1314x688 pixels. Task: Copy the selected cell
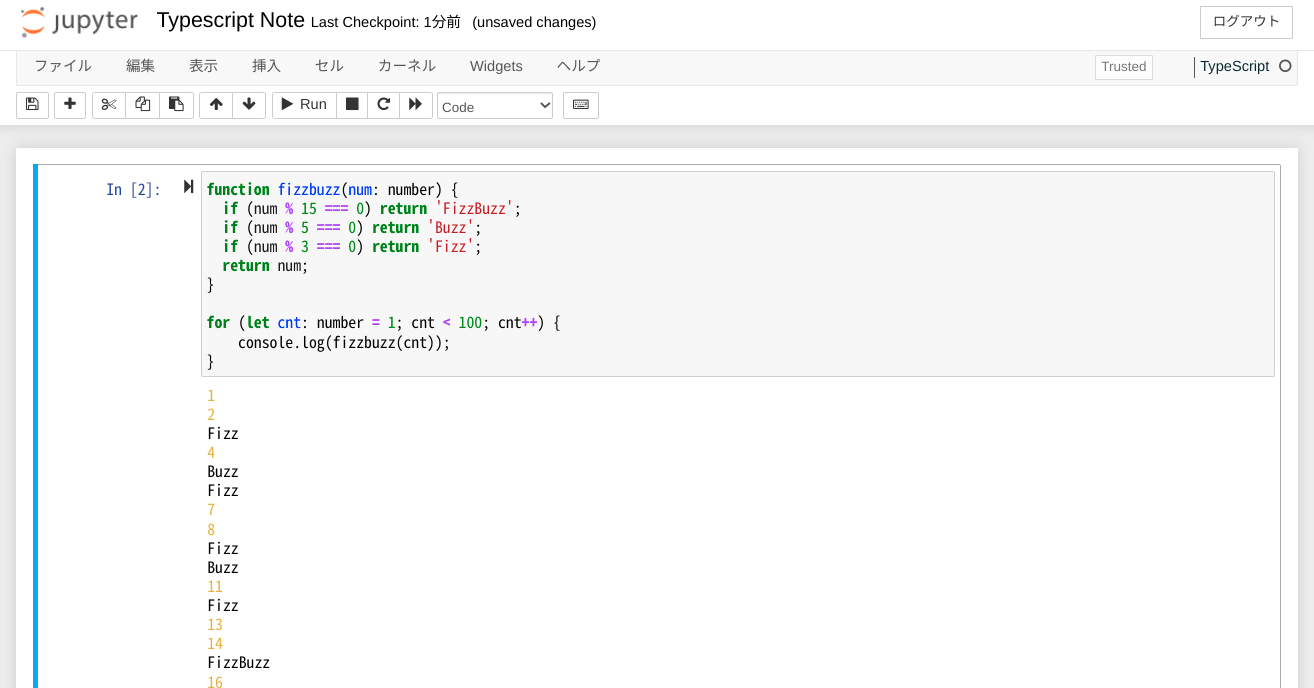[142, 104]
